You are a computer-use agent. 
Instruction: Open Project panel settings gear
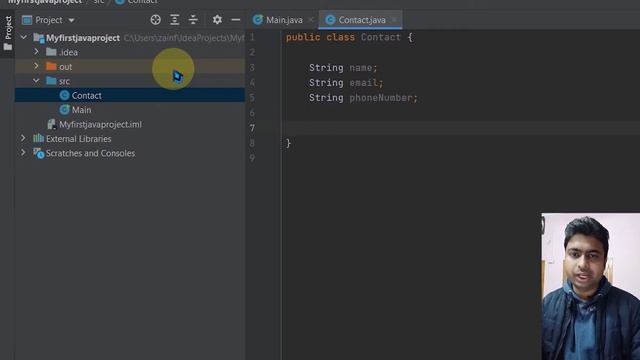tap(217, 20)
